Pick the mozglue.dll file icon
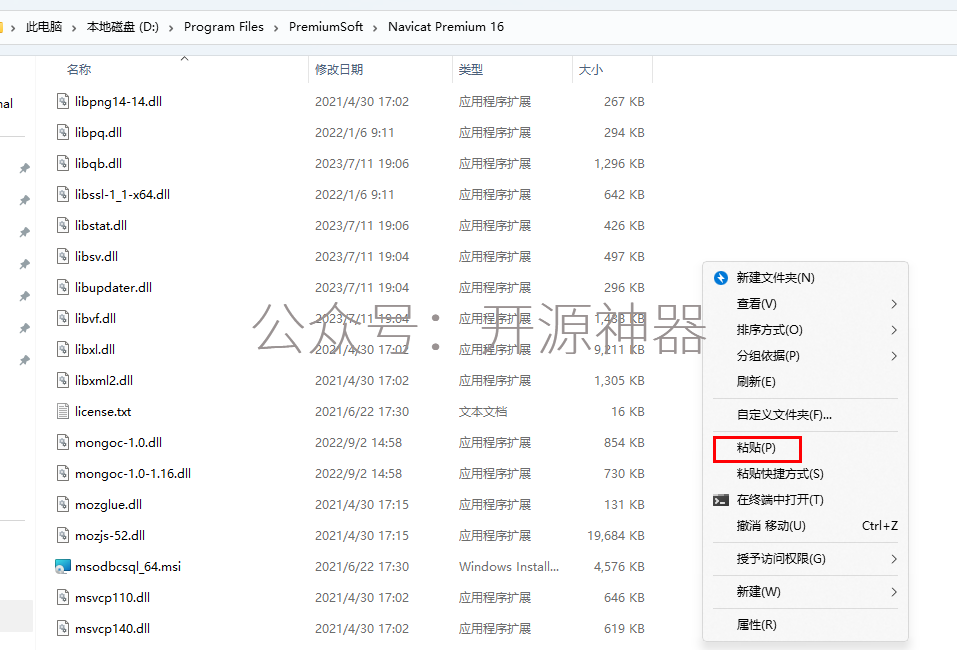957x650 pixels. pyautogui.click(x=63, y=504)
